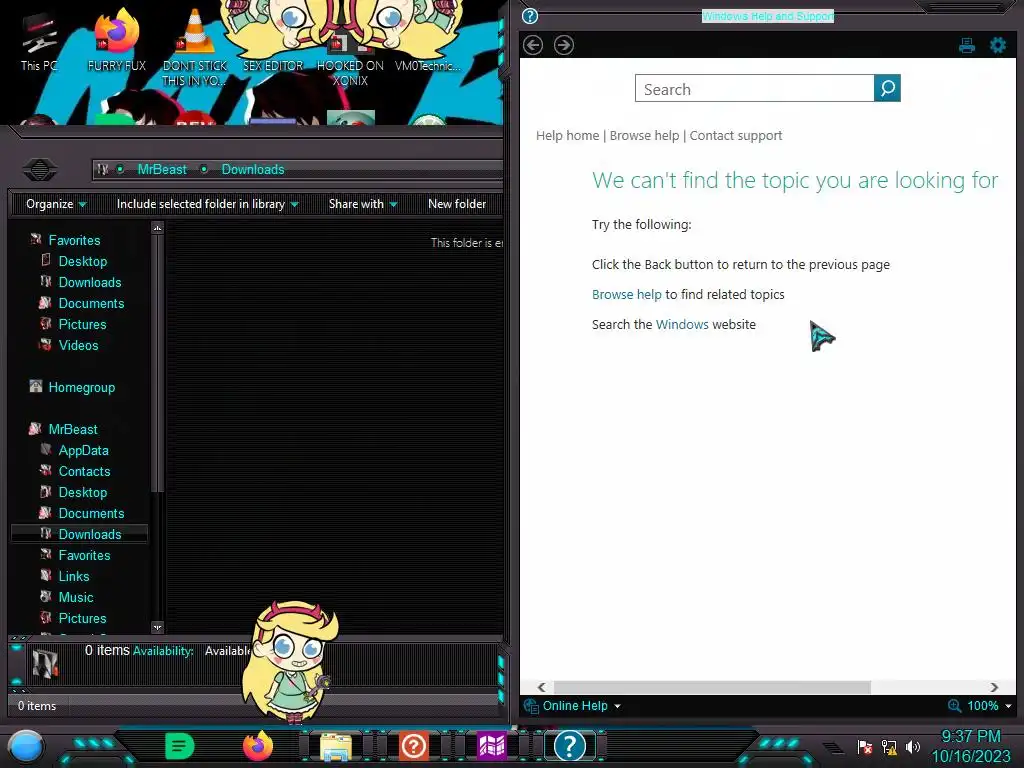Expand Include selected folder in library menu
The width and height of the screenshot is (1024, 768).
click(x=207, y=204)
